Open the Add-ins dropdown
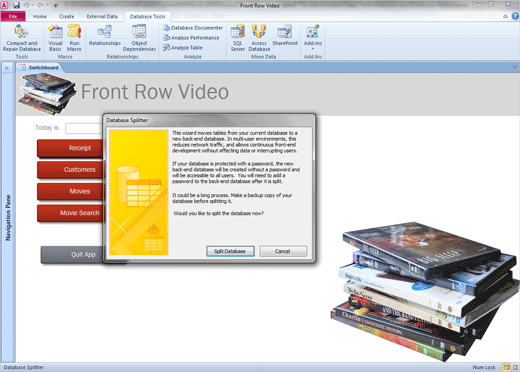Viewport: 520px width, 372px height. pos(313,38)
